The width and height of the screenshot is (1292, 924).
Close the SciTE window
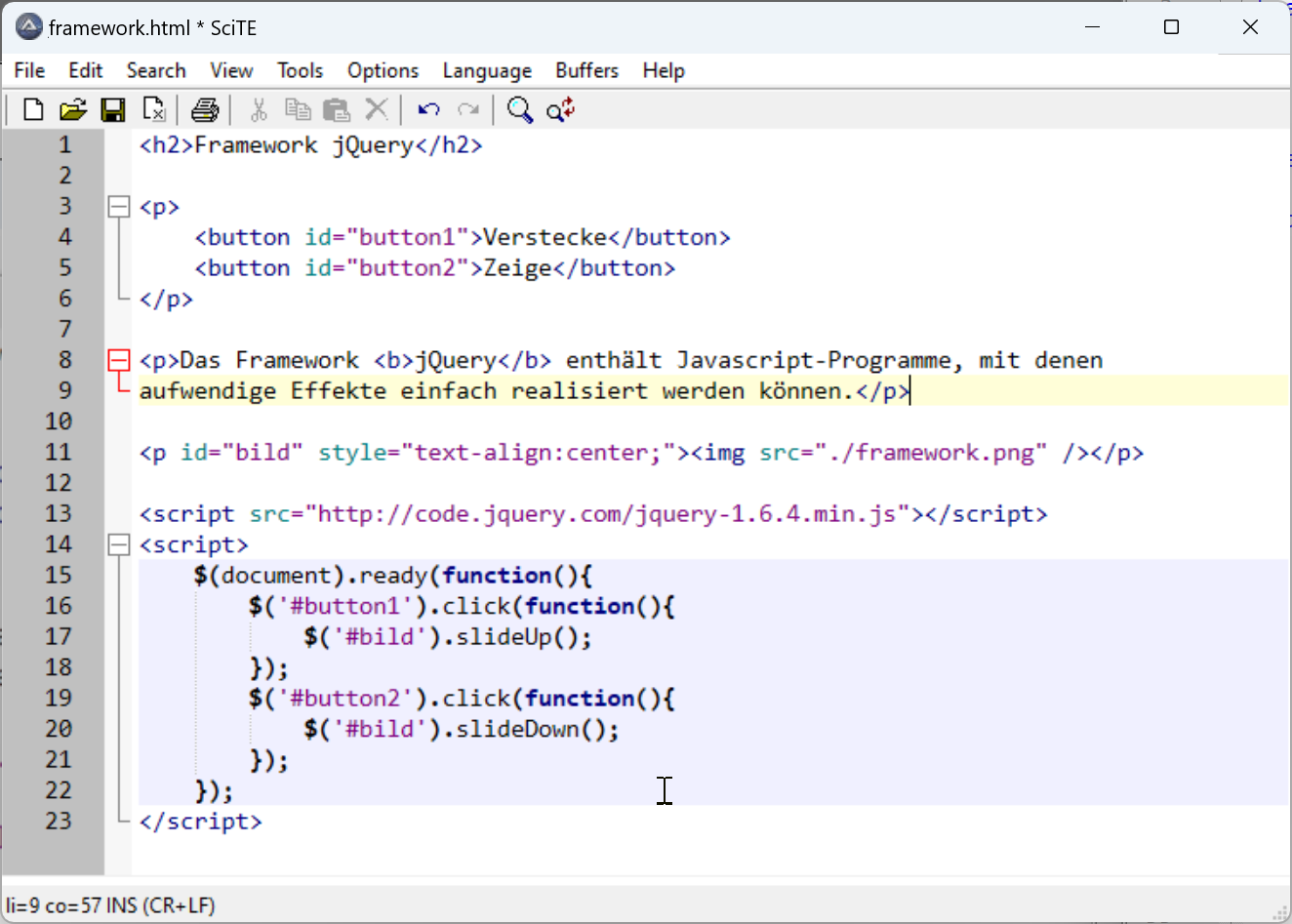point(1250,27)
